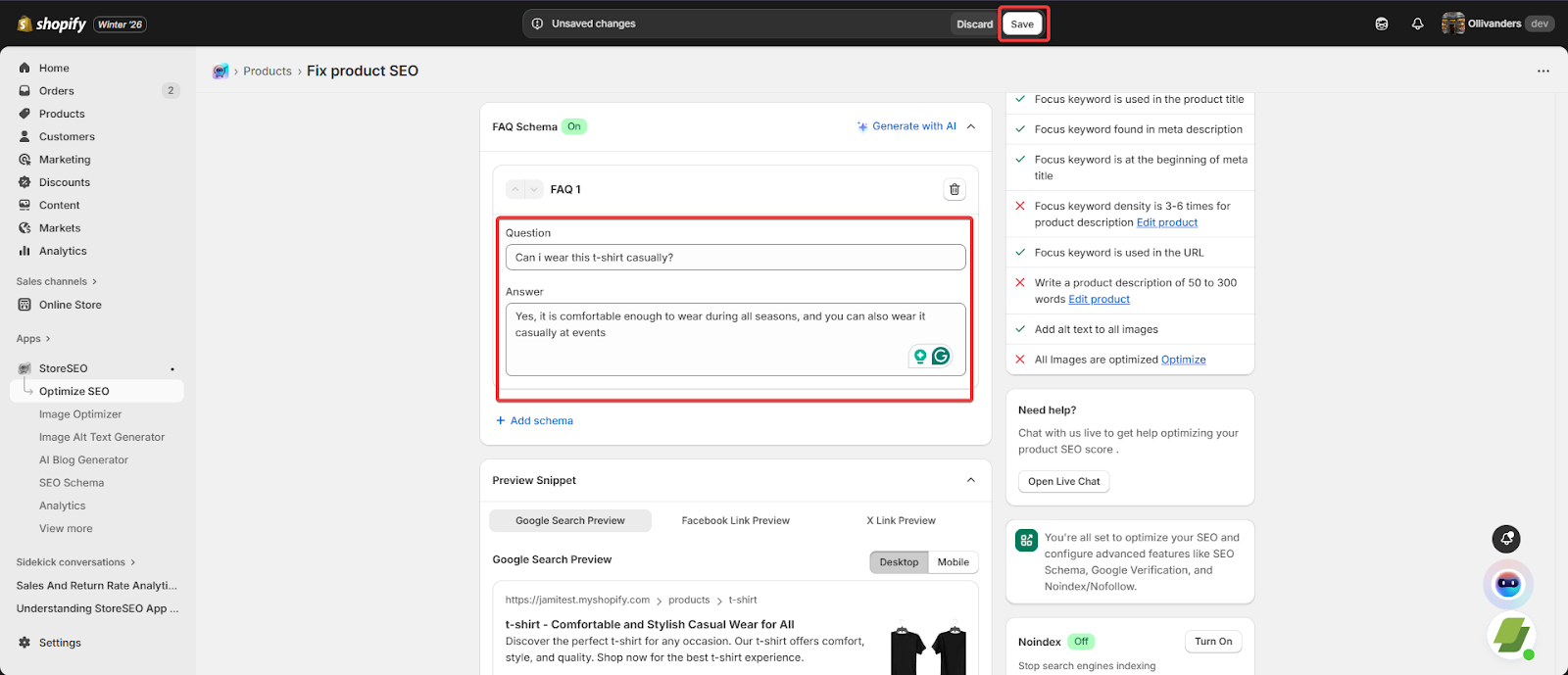Viewport: 1568px width, 675px height.
Task: Open Discounts in sidebar
Action: 65,182
